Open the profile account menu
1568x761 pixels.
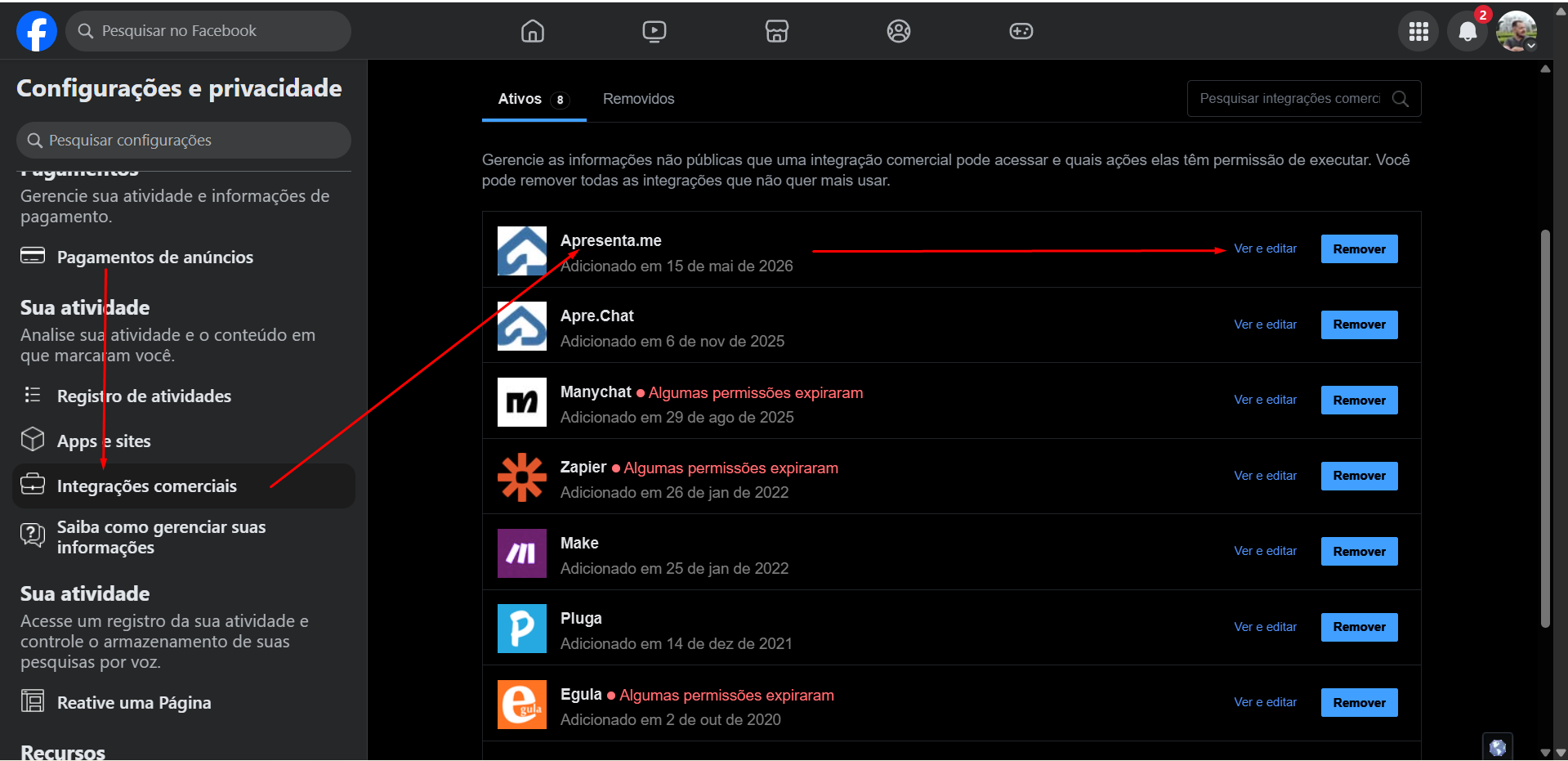click(1517, 31)
